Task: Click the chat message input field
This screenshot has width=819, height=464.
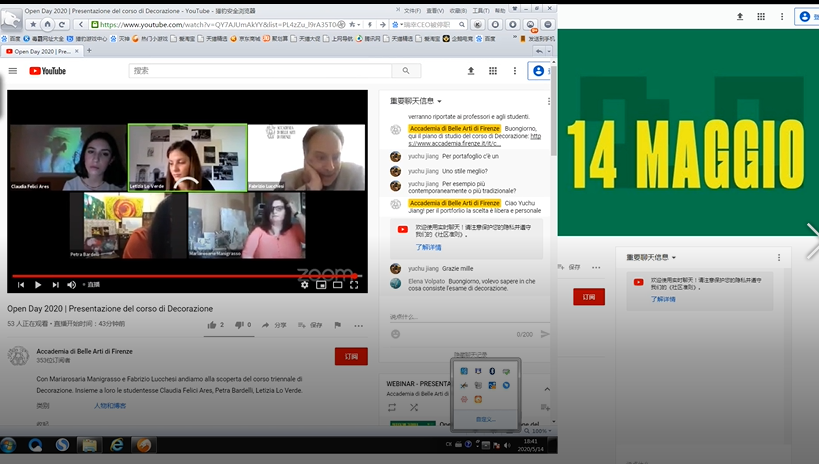Action: (469, 317)
